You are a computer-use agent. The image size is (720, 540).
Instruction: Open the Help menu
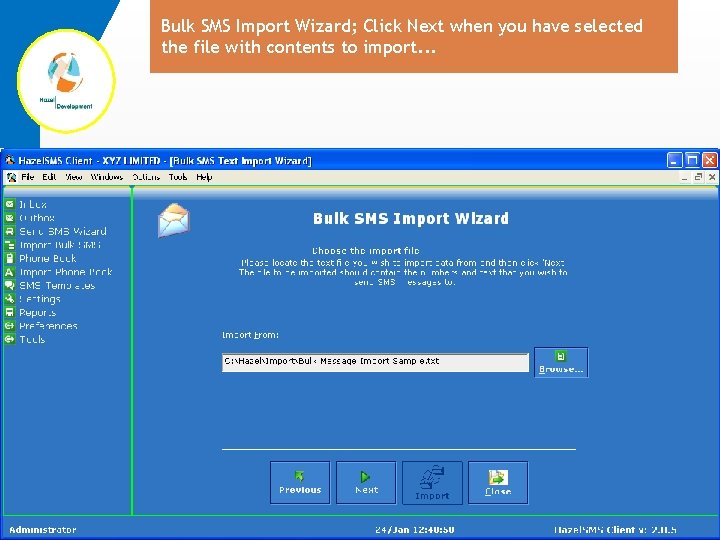tap(204, 177)
